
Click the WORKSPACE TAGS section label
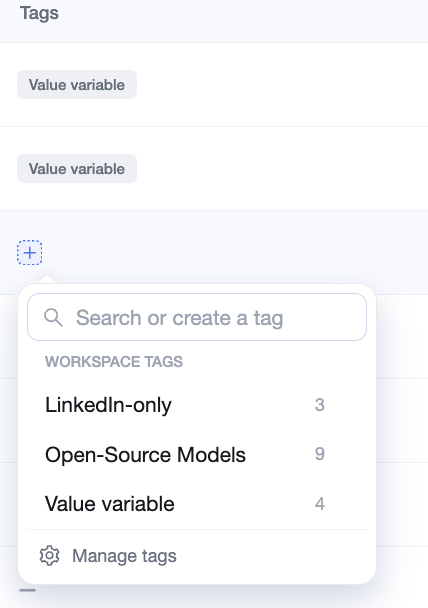[x=114, y=362]
